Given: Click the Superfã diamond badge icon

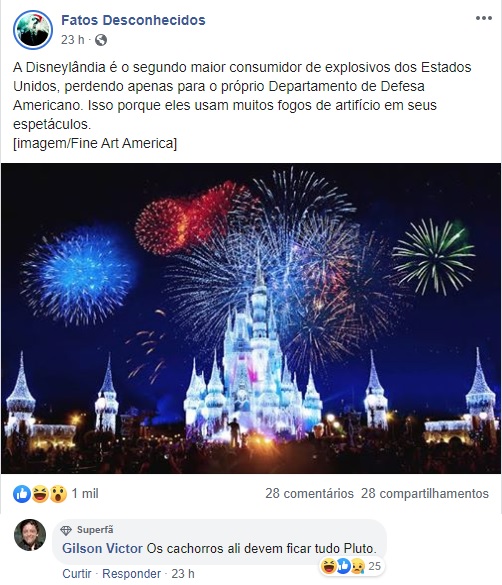Looking at the screenshot, I should pos(66,530).
